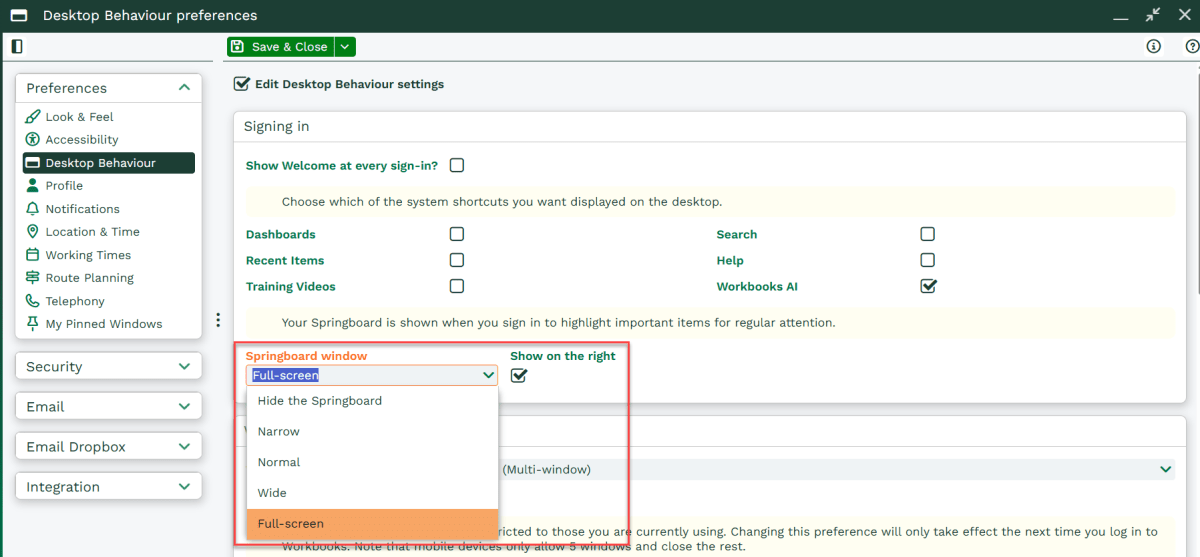The height and width of the screenshot is (557, 1200).
Task: Collapse the Preferences section
Action: click(184, 88)
